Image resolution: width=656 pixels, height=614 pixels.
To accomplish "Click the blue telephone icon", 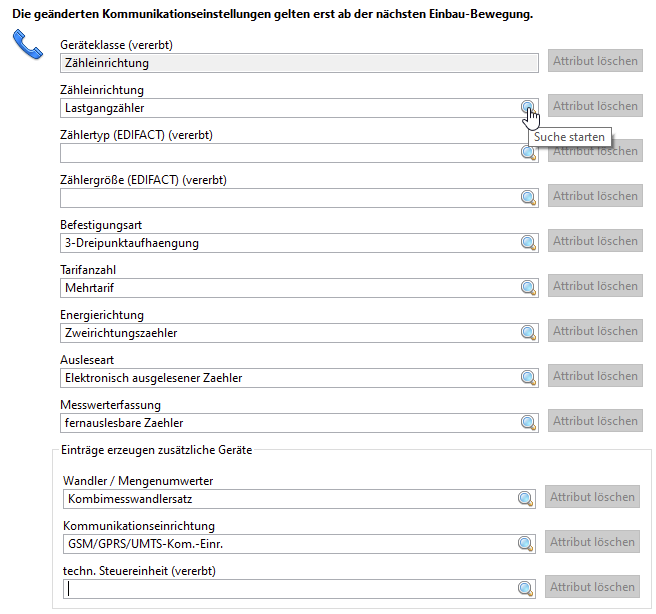I will 28,45.
